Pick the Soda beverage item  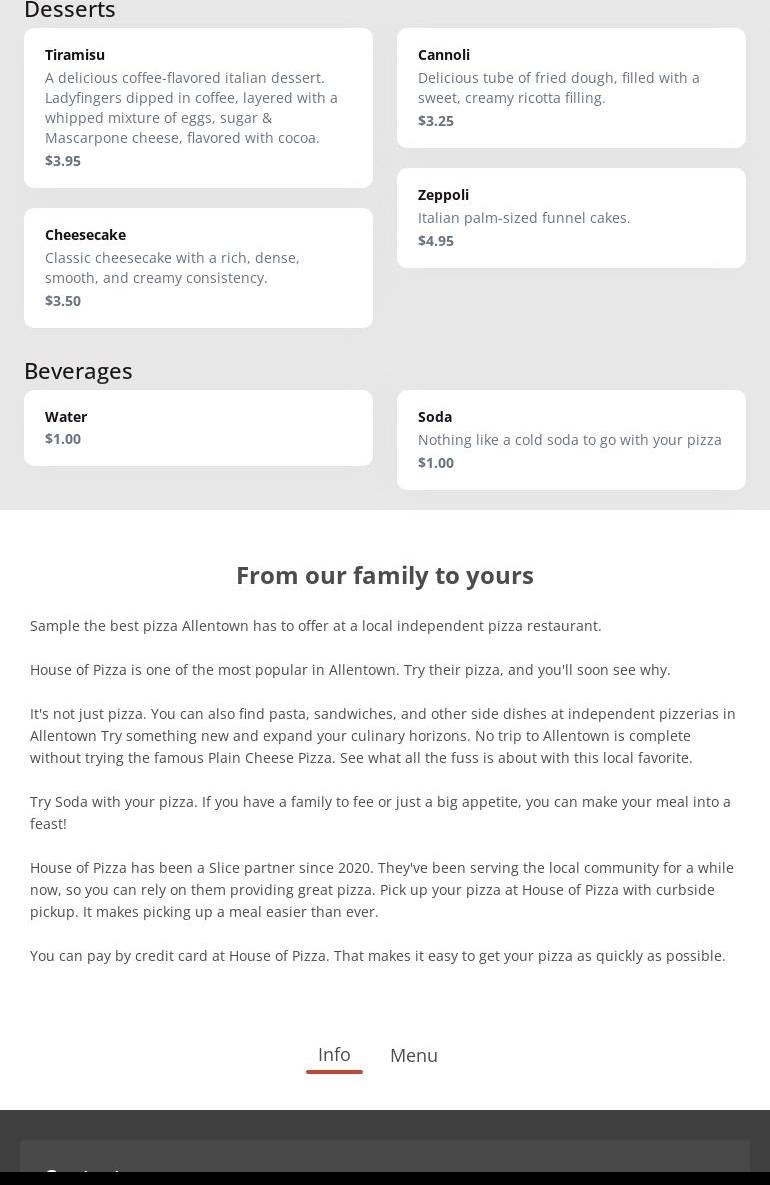pos(571,439)
